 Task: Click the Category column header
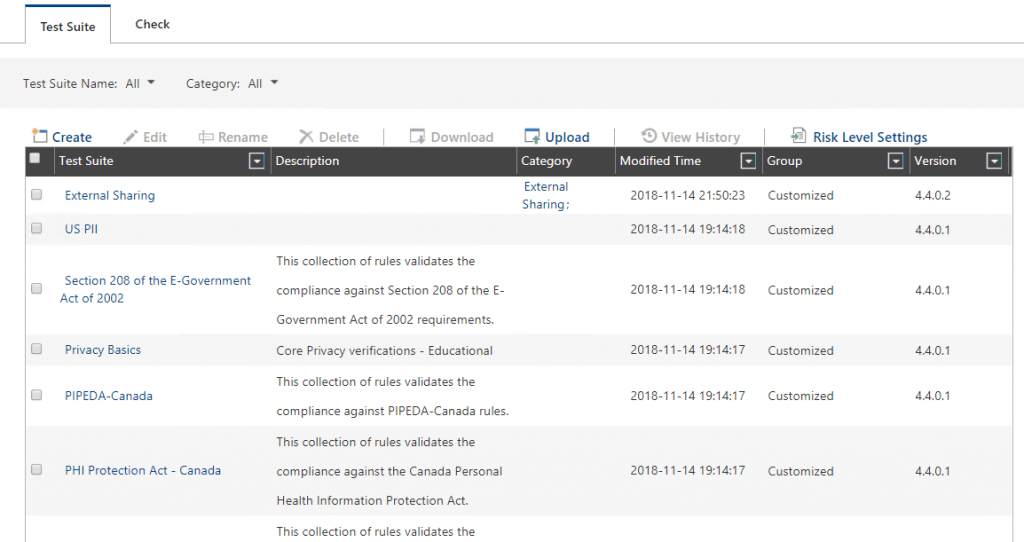[x=547, y=161]
